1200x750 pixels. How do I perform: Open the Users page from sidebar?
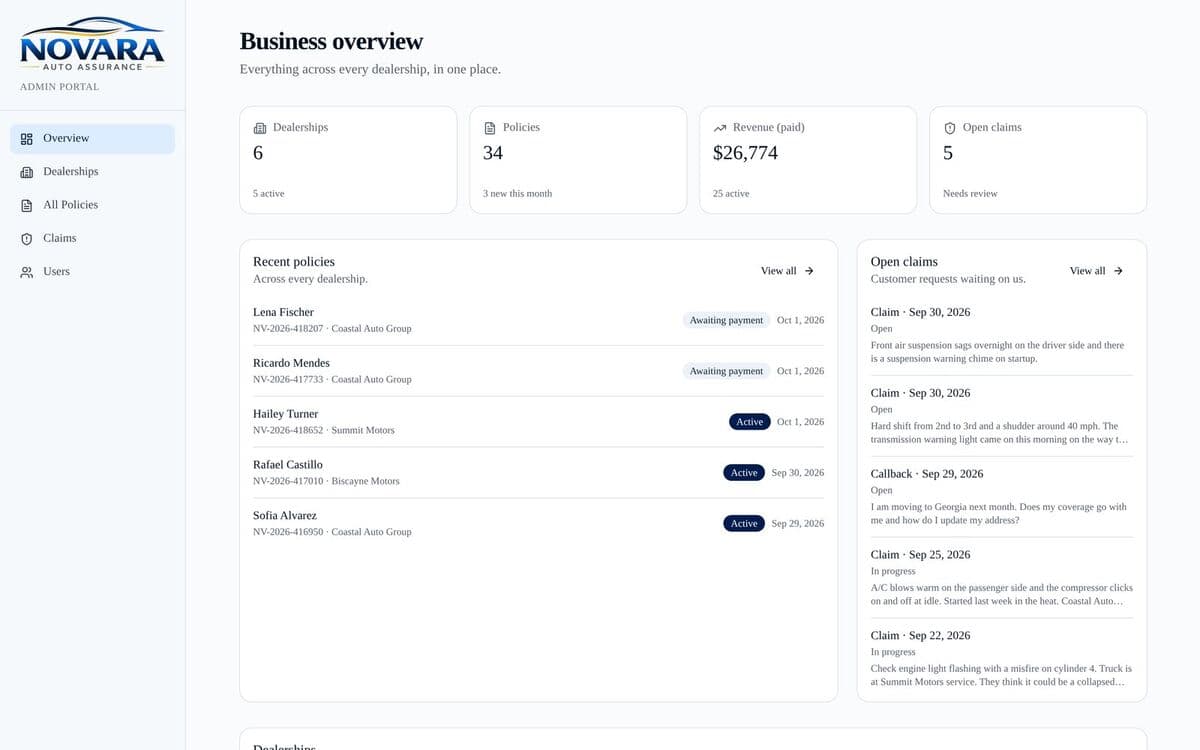click(x=92, y=272)
